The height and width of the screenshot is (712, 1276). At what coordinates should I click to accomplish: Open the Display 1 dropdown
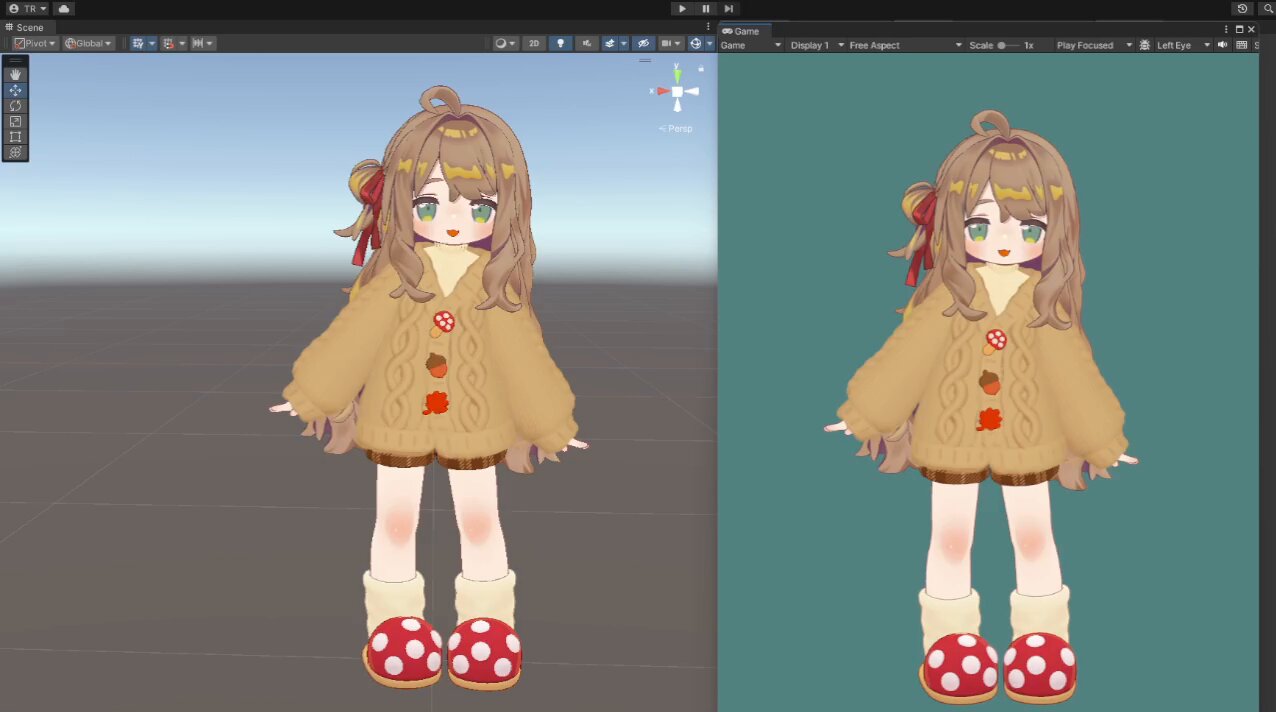tap(817, 45)
